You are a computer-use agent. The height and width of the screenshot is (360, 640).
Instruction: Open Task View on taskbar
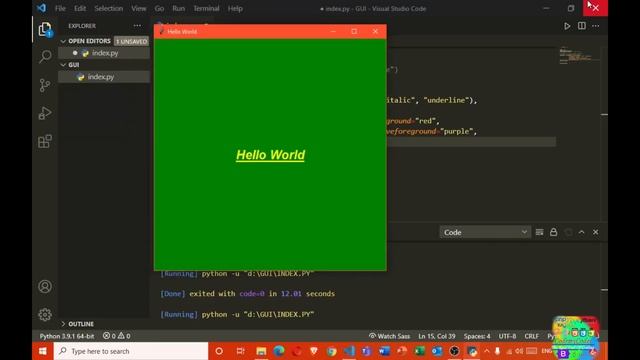tap(240, 351)
